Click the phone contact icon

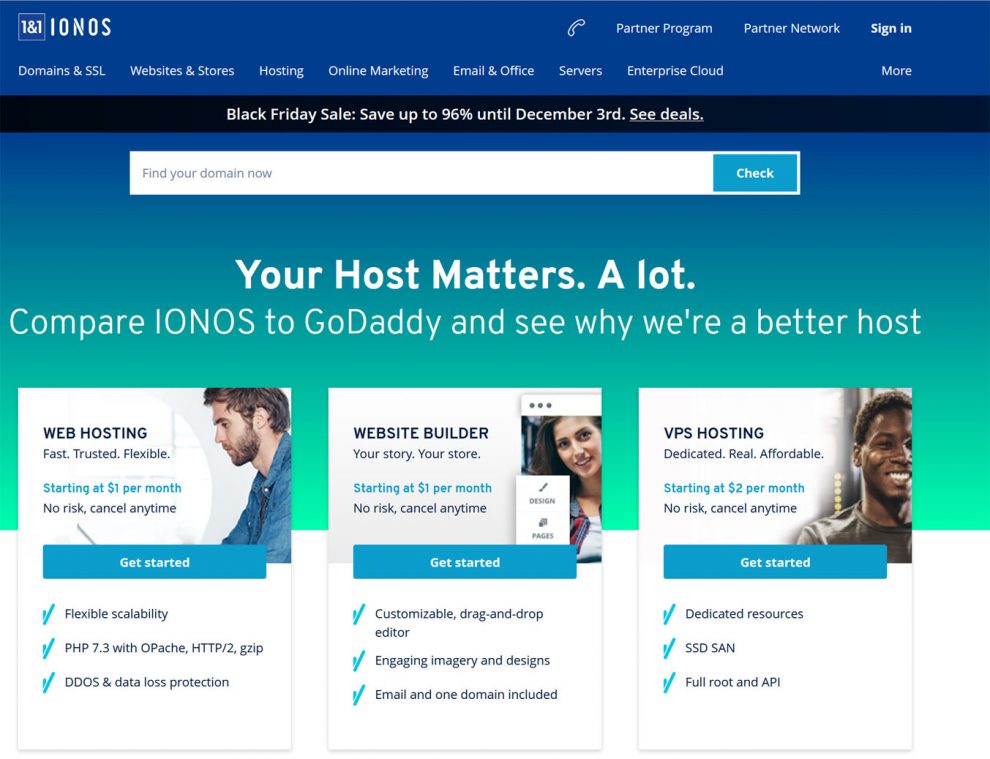pos(576,28)
